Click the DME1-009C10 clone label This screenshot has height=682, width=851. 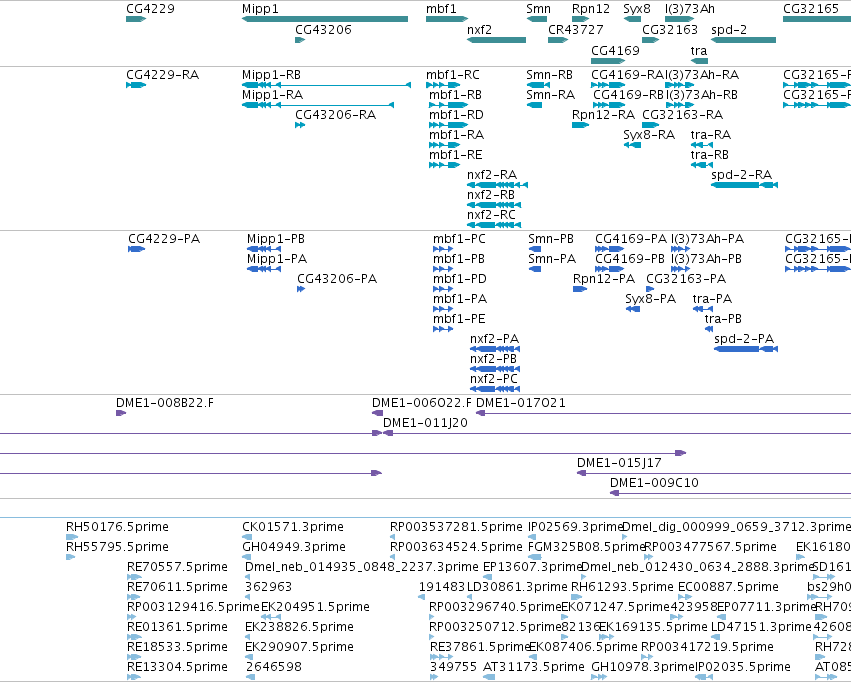[x=654, y=482]
